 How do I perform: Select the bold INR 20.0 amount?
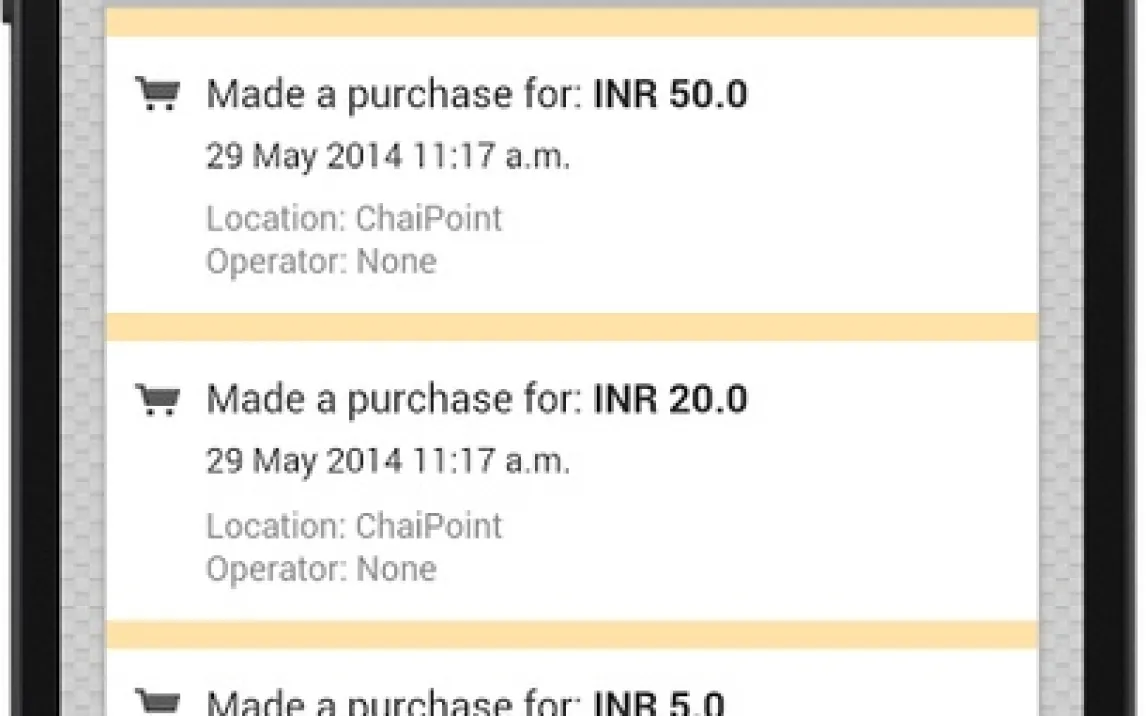670,400
